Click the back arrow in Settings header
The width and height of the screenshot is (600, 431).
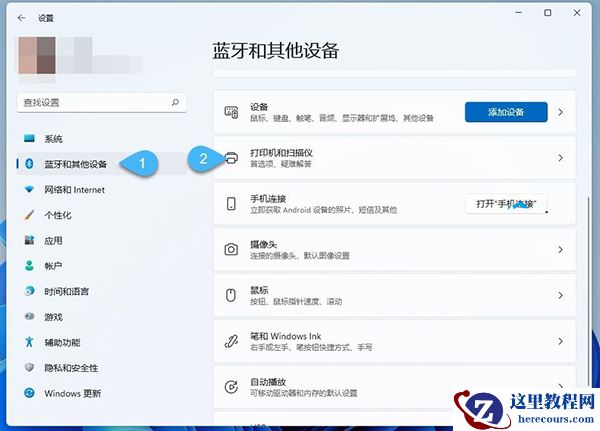pos(21,18)
